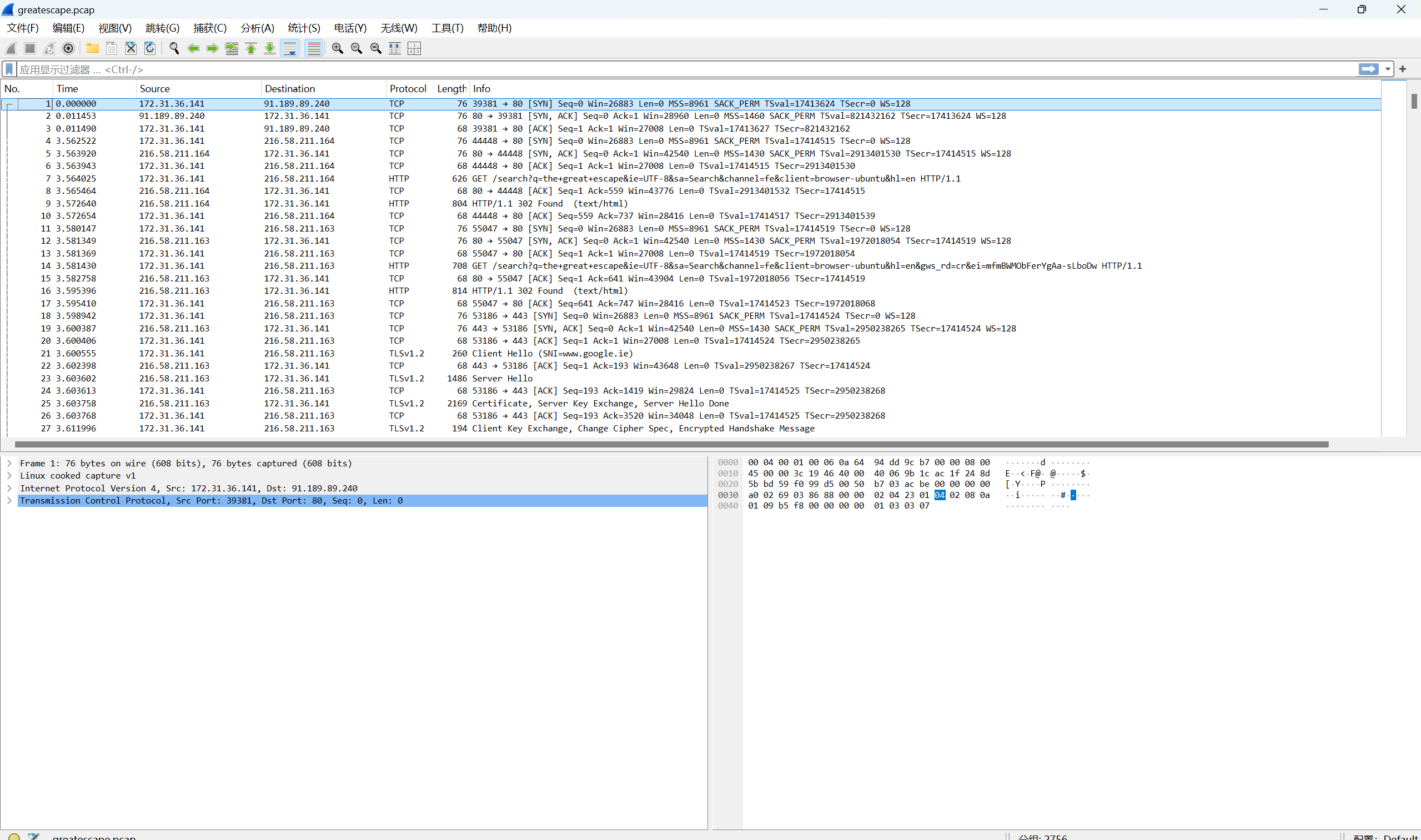1421x840 pixels.
Task: Click the packet layout 1-2-3 panes icon
Action: point(414,49)
